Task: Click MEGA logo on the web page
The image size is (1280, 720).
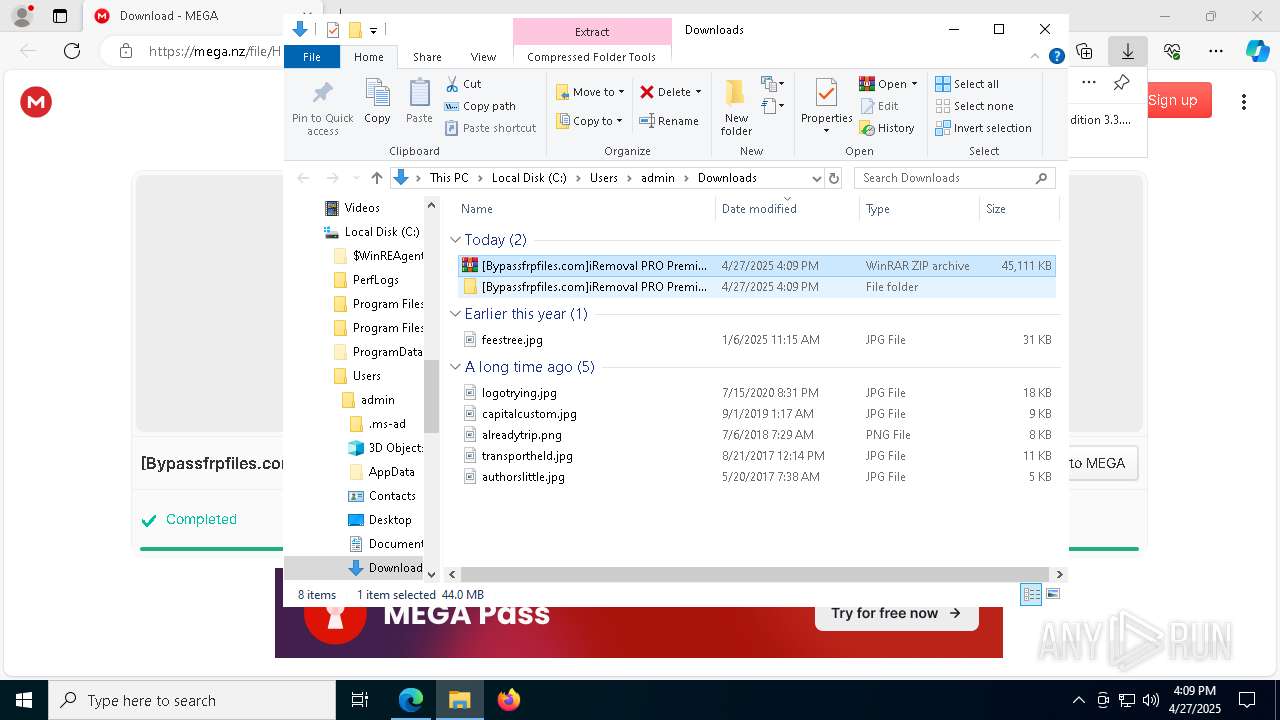Action: [x=36, y=102]
